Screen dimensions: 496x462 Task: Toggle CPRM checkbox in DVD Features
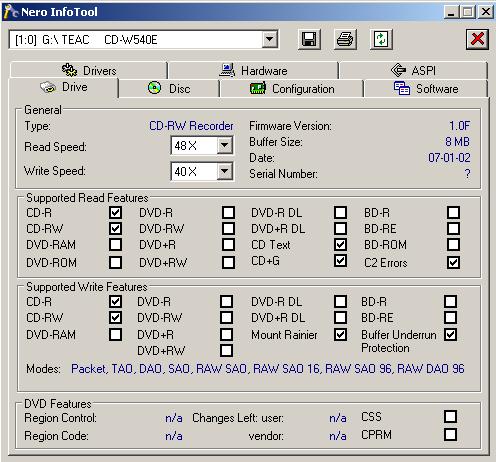point(450,434)
